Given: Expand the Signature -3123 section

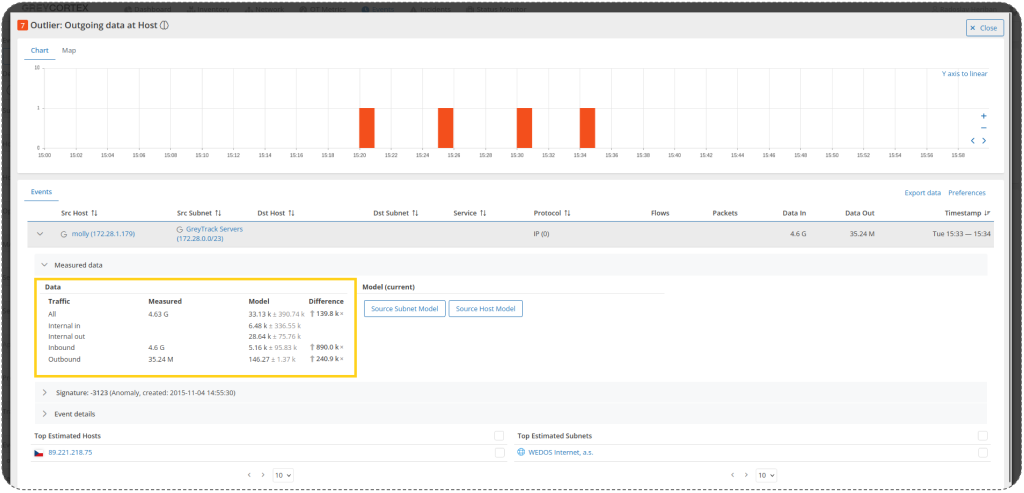Looking at the screenshot, I should pos(45,393).
